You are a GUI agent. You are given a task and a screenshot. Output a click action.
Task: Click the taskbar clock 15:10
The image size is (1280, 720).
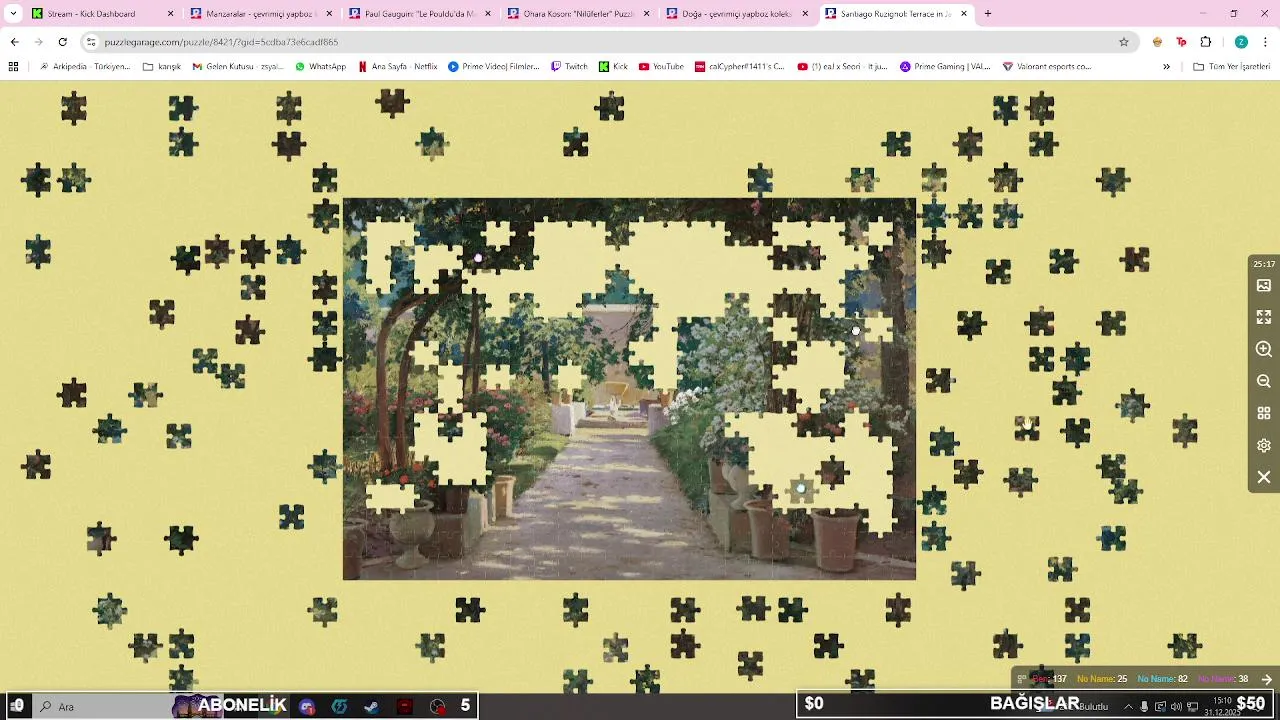tap(1222, 706)
